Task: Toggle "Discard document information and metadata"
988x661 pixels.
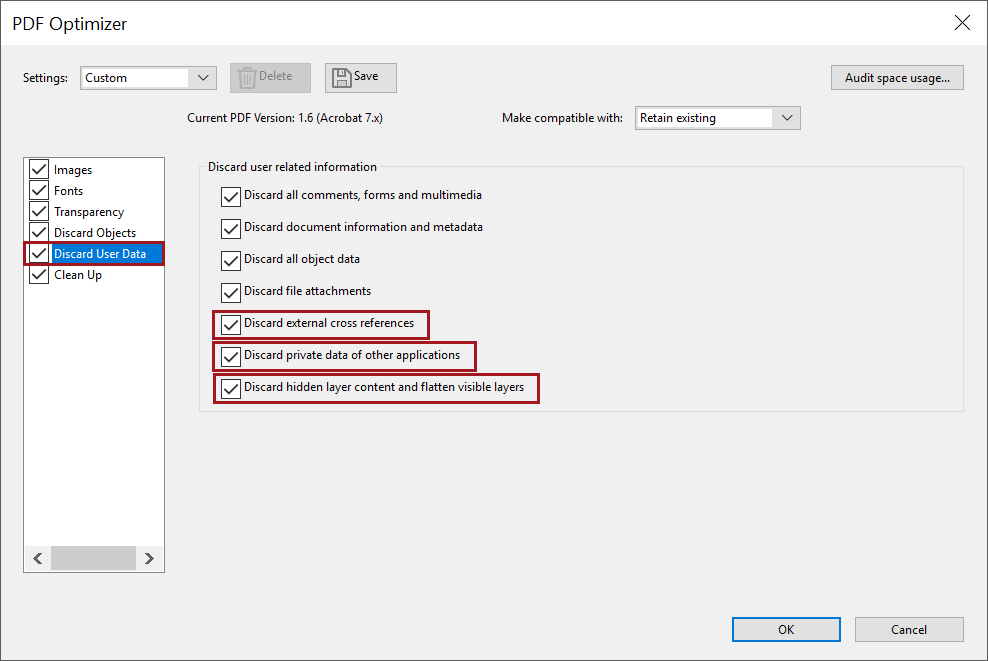Action: click(231, 228)
